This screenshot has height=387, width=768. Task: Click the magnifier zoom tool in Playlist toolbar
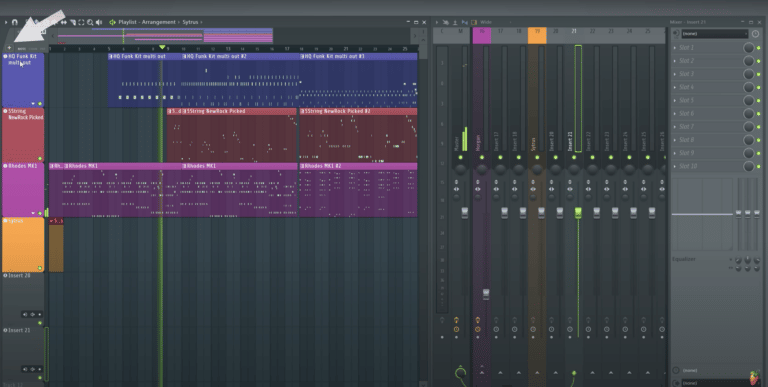(x=90, y=22)
